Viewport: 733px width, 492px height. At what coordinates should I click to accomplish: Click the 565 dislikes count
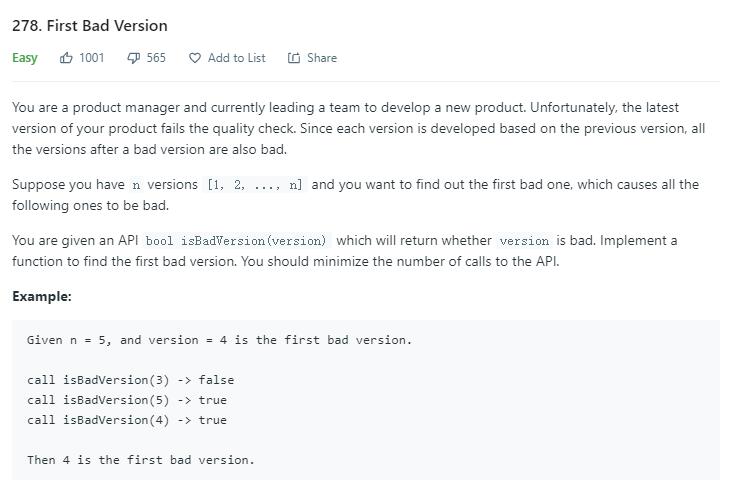[156, 58]
